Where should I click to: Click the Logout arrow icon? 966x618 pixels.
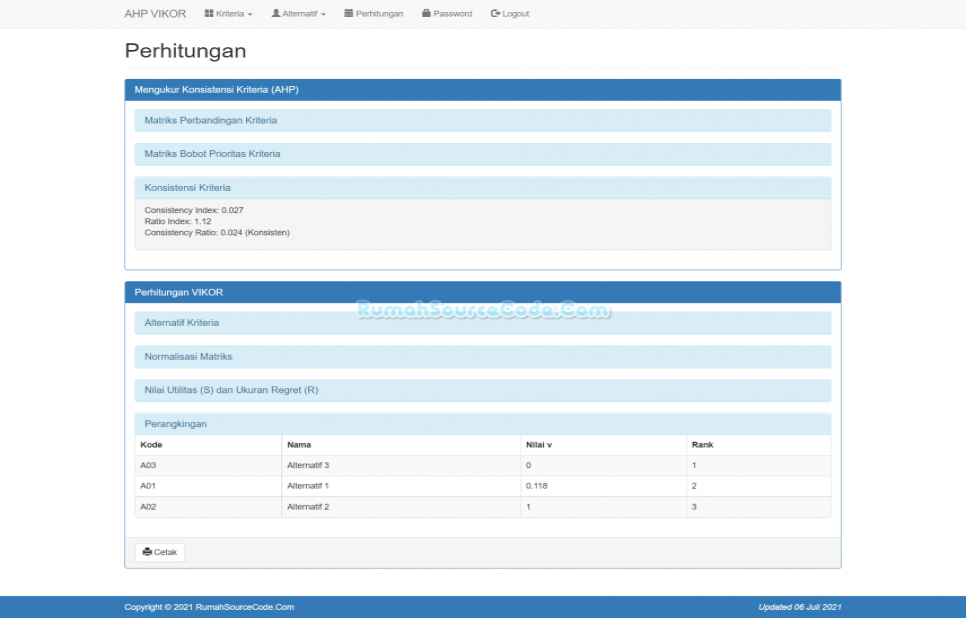pos(495,14)
